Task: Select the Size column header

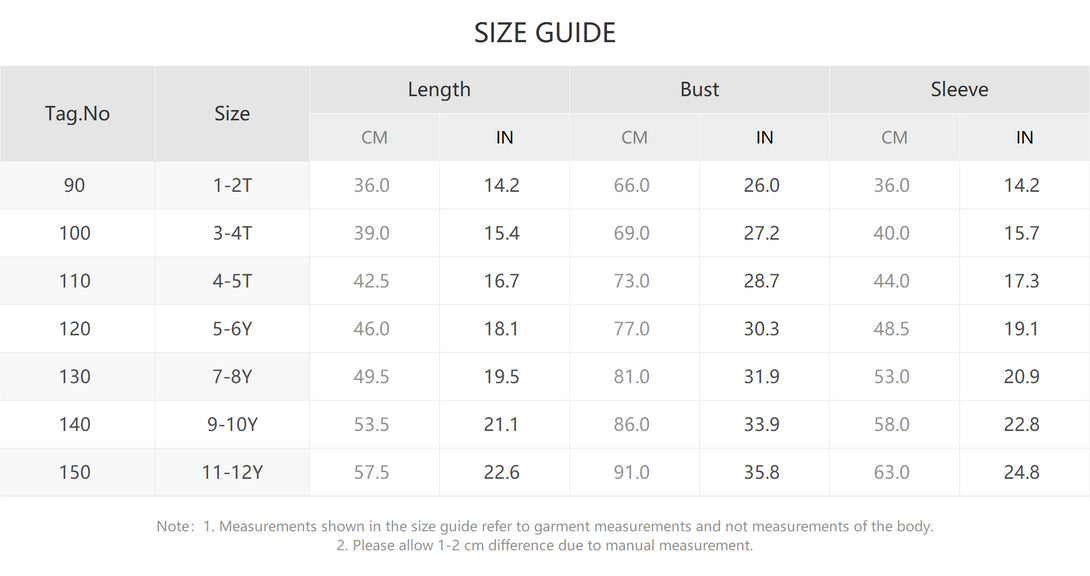Action: (x=231, y=113)
